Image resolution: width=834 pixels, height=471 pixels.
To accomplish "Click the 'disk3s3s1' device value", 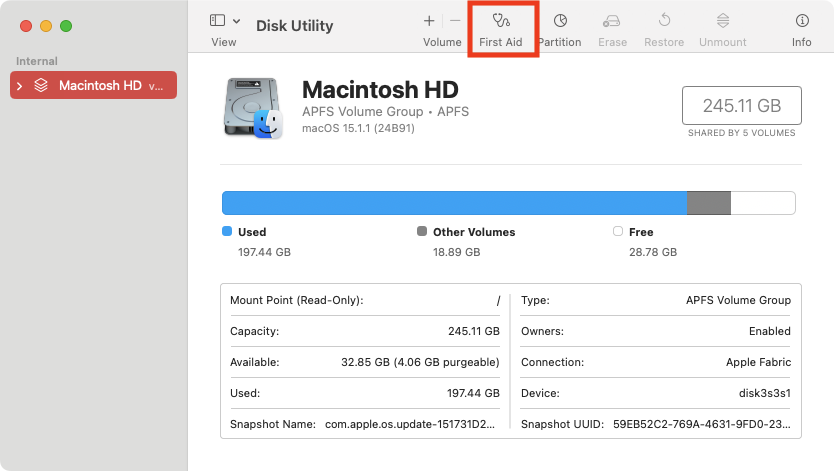I will [765, 393].
